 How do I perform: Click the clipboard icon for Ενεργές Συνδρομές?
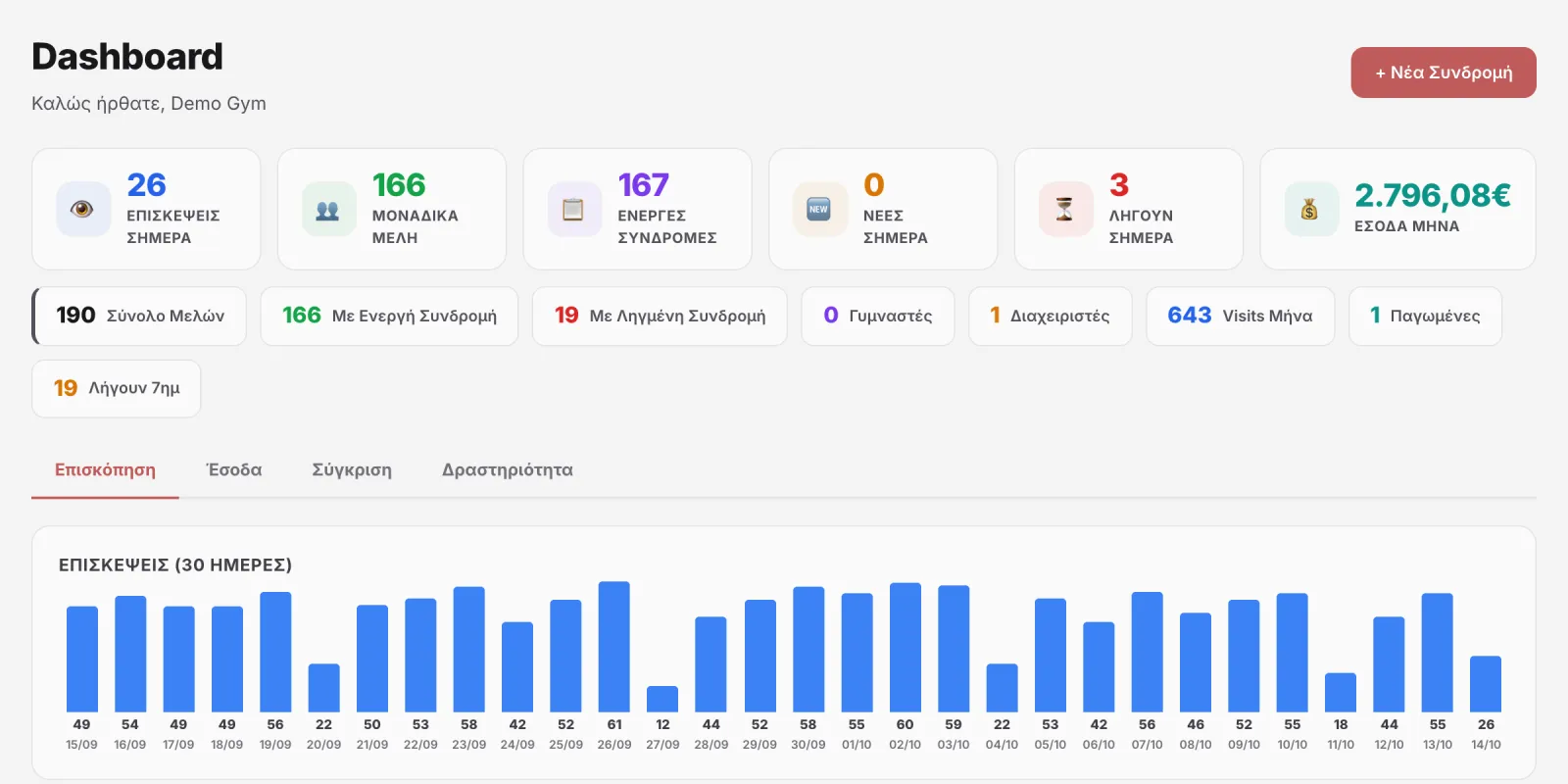574,209
